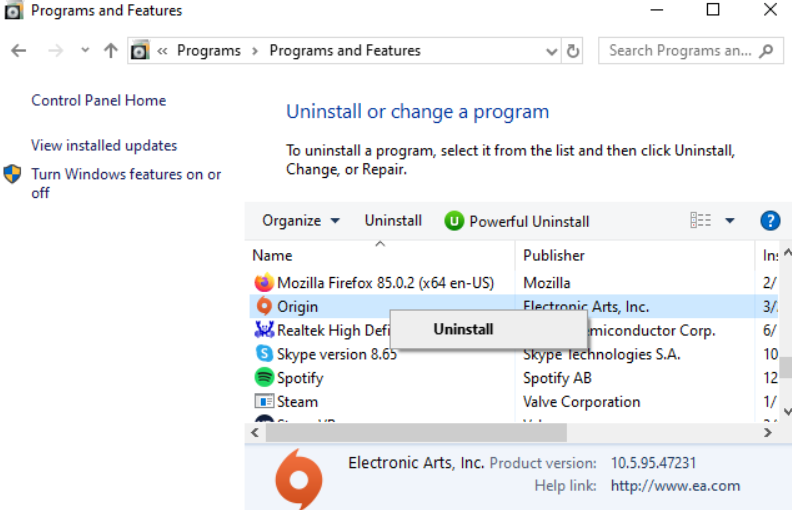Click the green Spotify icon
The image size is (792, 510).
click(x=264, y=377)
